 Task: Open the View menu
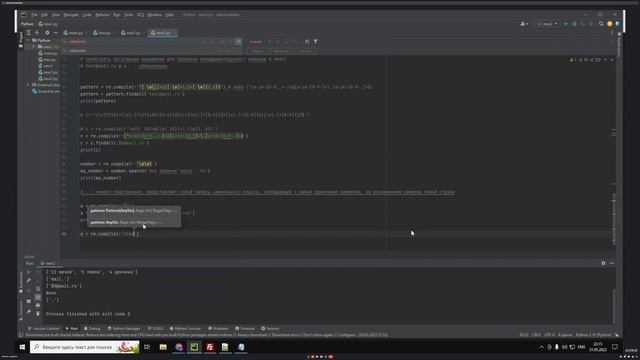click(56, 15)
